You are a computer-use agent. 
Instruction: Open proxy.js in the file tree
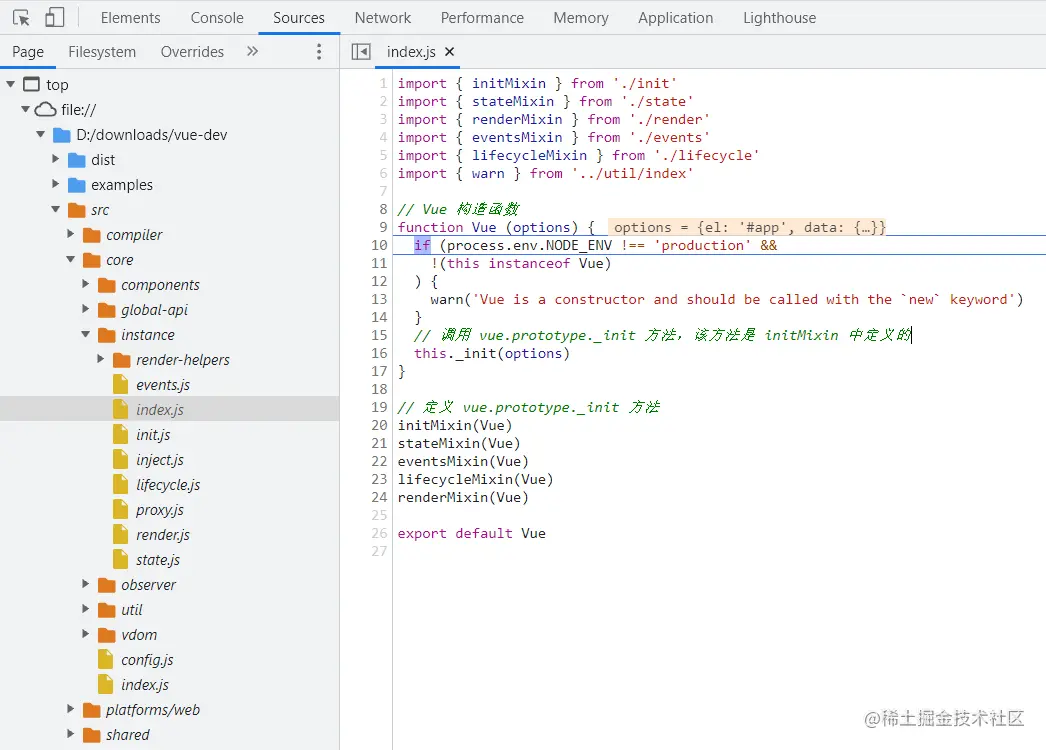point(159,510)
